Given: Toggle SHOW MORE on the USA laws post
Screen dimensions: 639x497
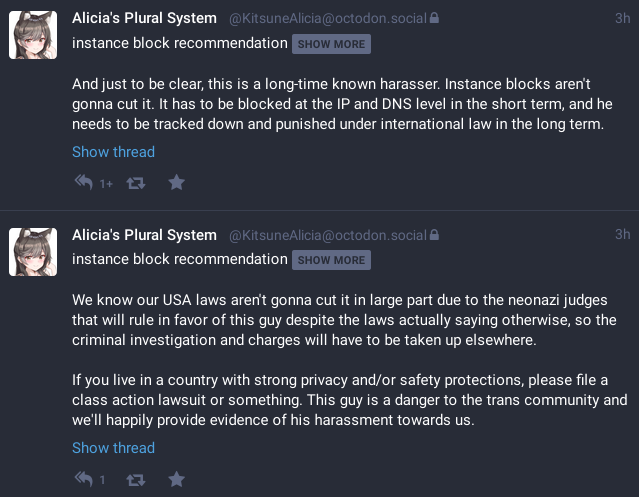Looking at the screenshot, I should pos(331,261).
